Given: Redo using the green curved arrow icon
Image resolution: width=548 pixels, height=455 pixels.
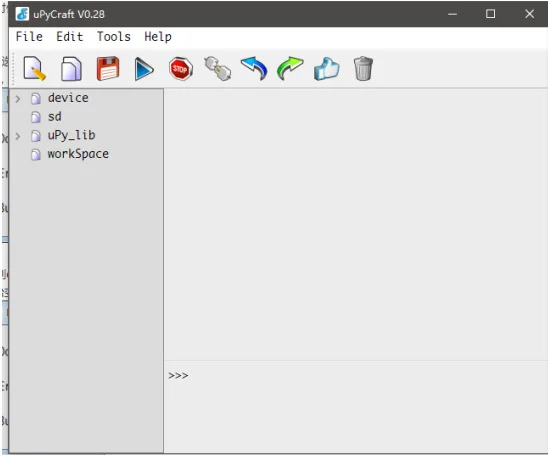Looking at the screenshot, I should point(290,68).
